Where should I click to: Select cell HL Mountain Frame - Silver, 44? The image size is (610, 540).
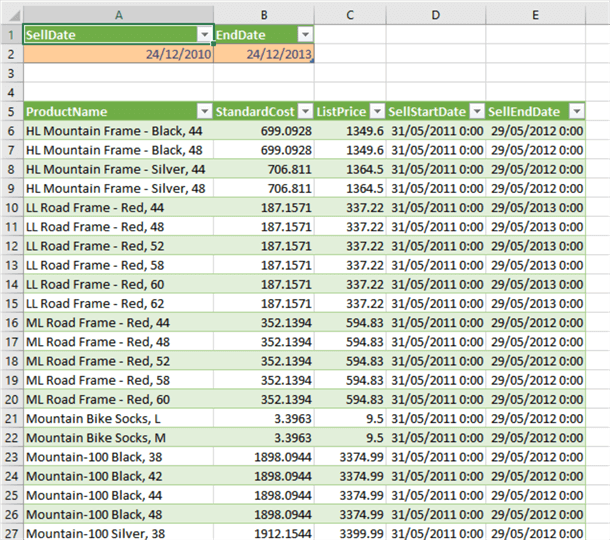click(x=119, y=169)
